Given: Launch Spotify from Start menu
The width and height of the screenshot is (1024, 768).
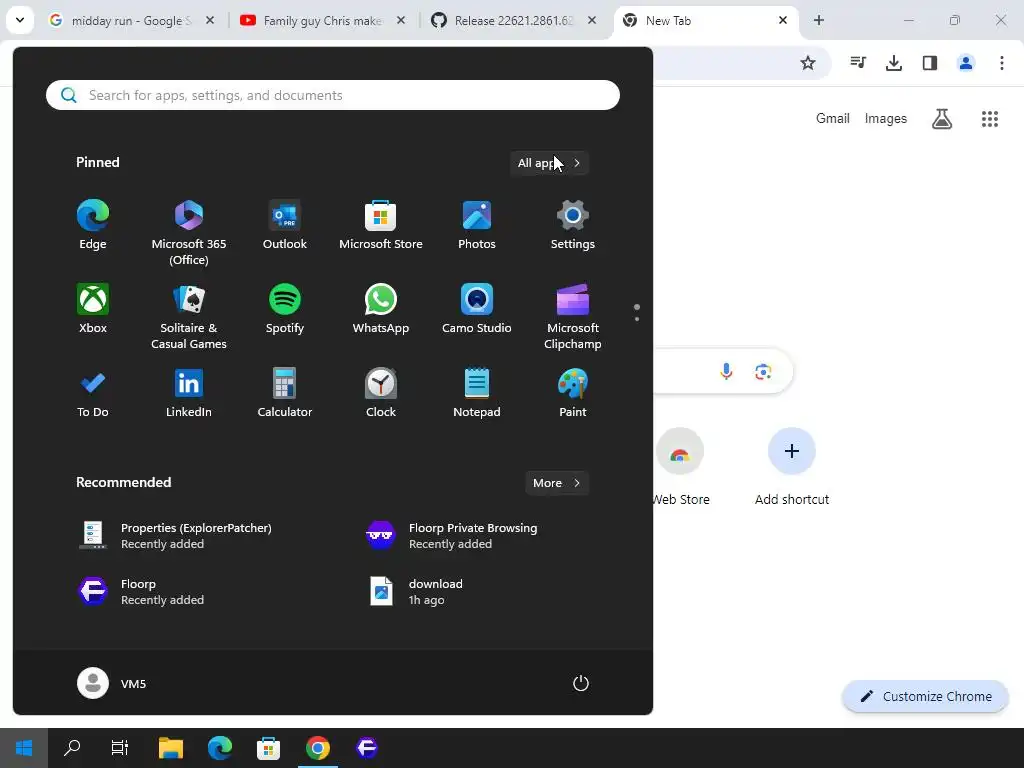Looking at the screenshot, I should 285,309.
